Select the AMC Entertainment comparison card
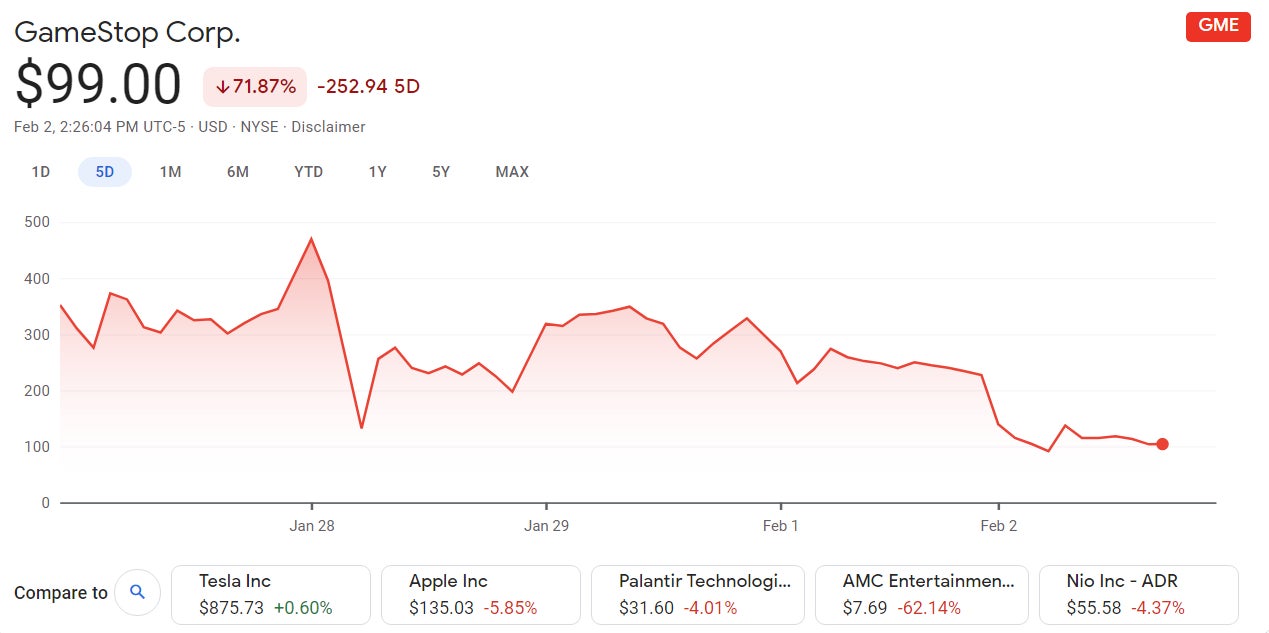The image size is (1269, 633). click(922, 594)
